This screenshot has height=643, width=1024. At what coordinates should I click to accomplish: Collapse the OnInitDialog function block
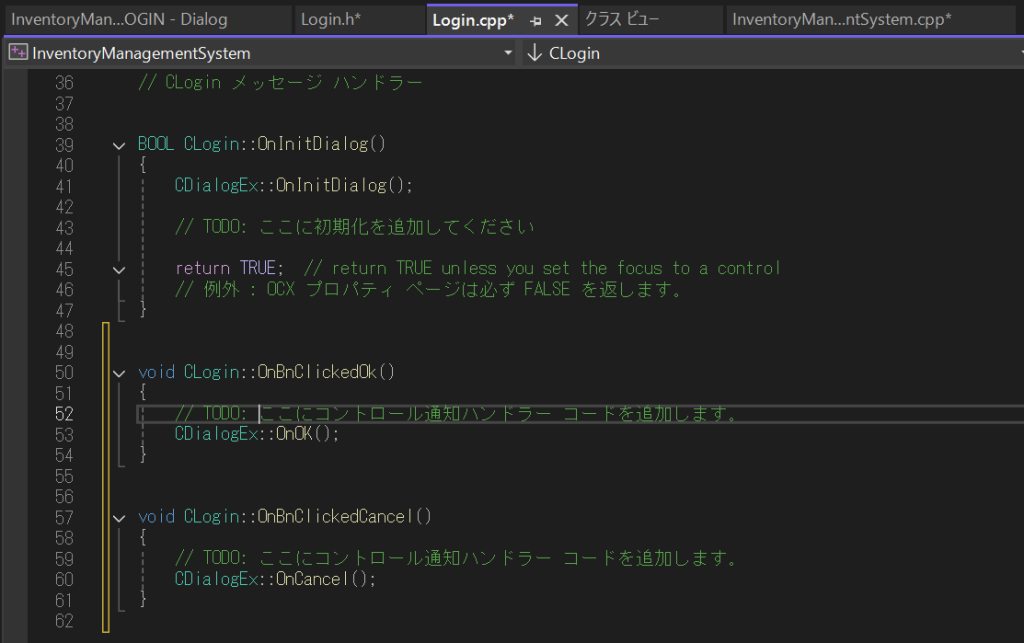coord(120,145)
